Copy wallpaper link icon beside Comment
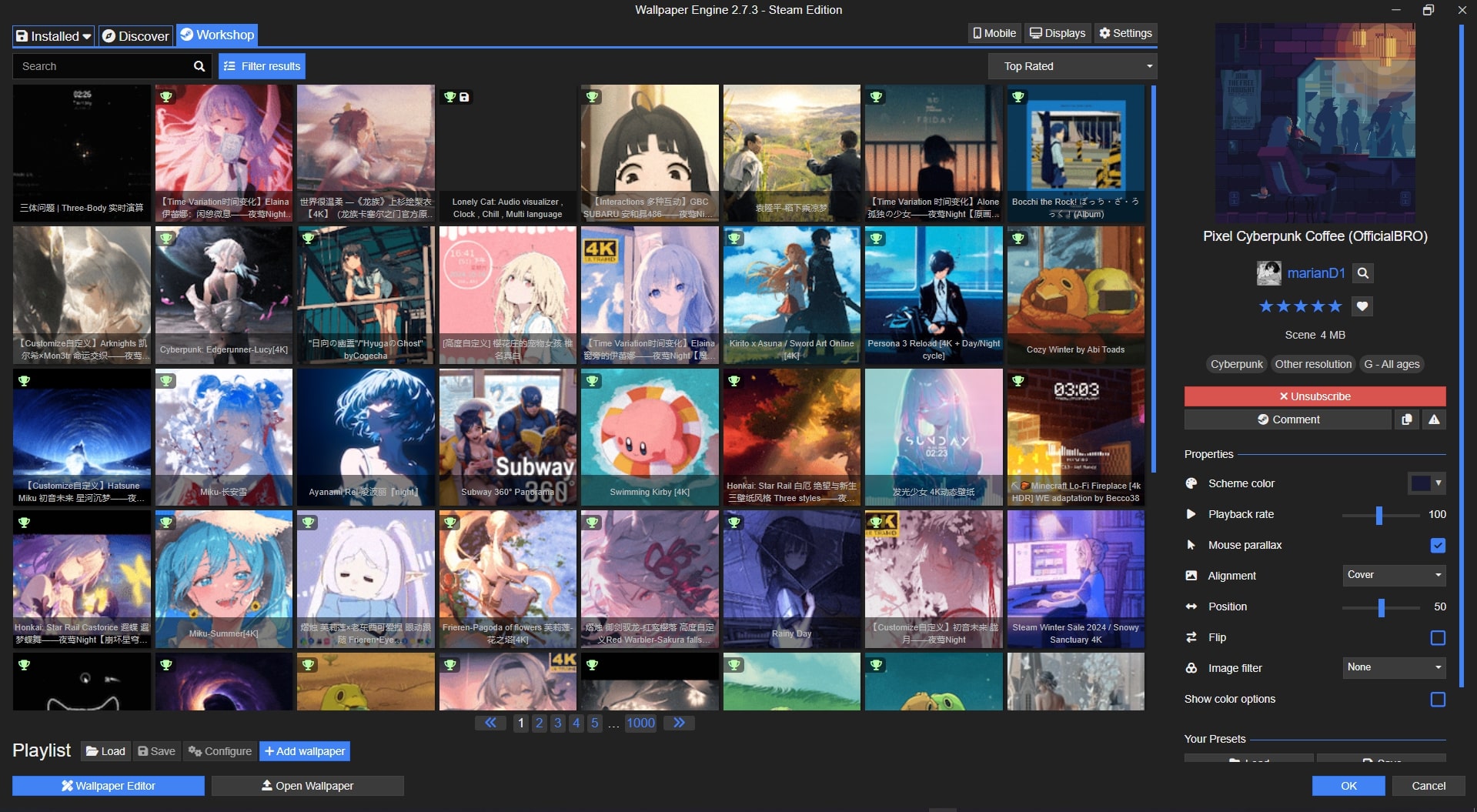This screenshot has height=812, width=1477. pyautogui.click(x=1406, y=419)
